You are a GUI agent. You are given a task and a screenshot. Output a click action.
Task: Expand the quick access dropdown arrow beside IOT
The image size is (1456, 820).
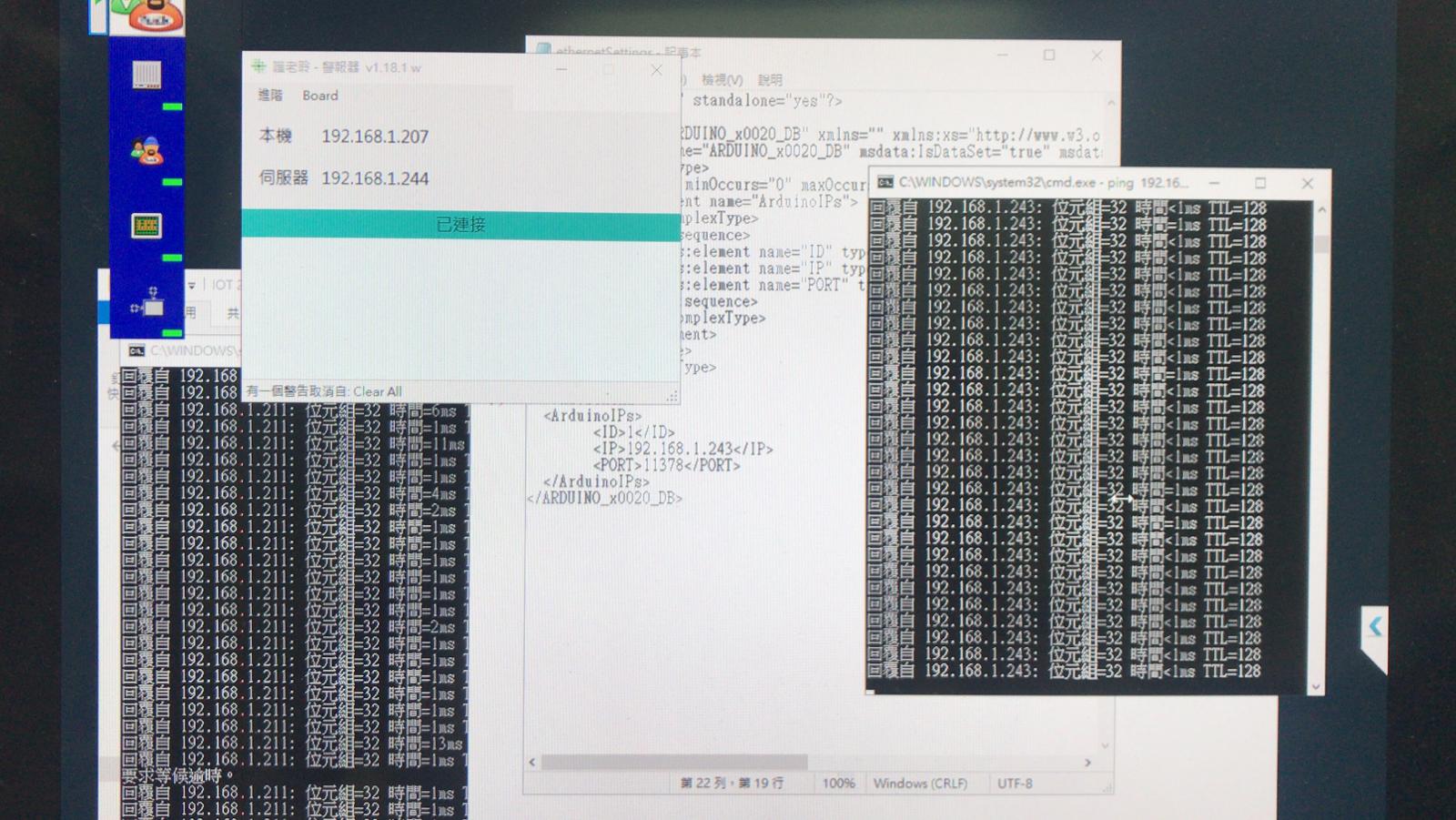(x=192, y=286)
